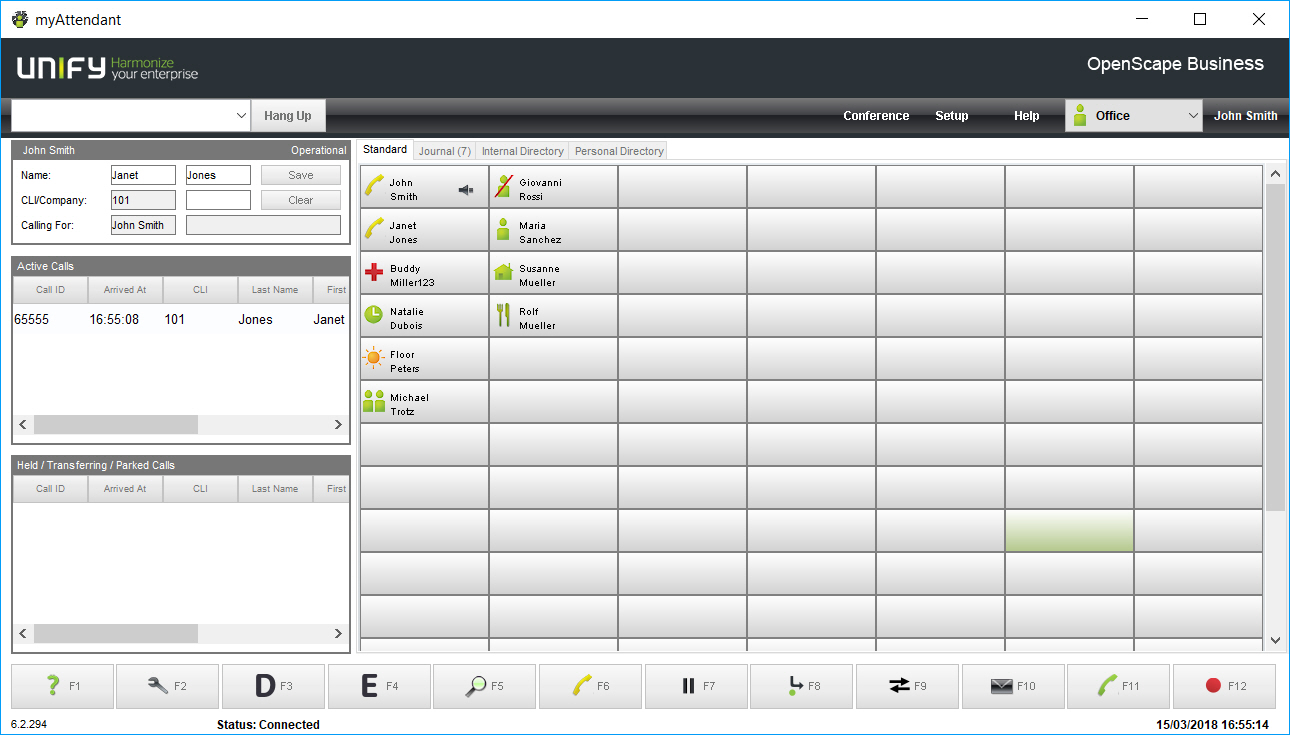1290x735 pixels.
Task: Select Natalie Dubois clock status tile
Action: click(424, 315)
